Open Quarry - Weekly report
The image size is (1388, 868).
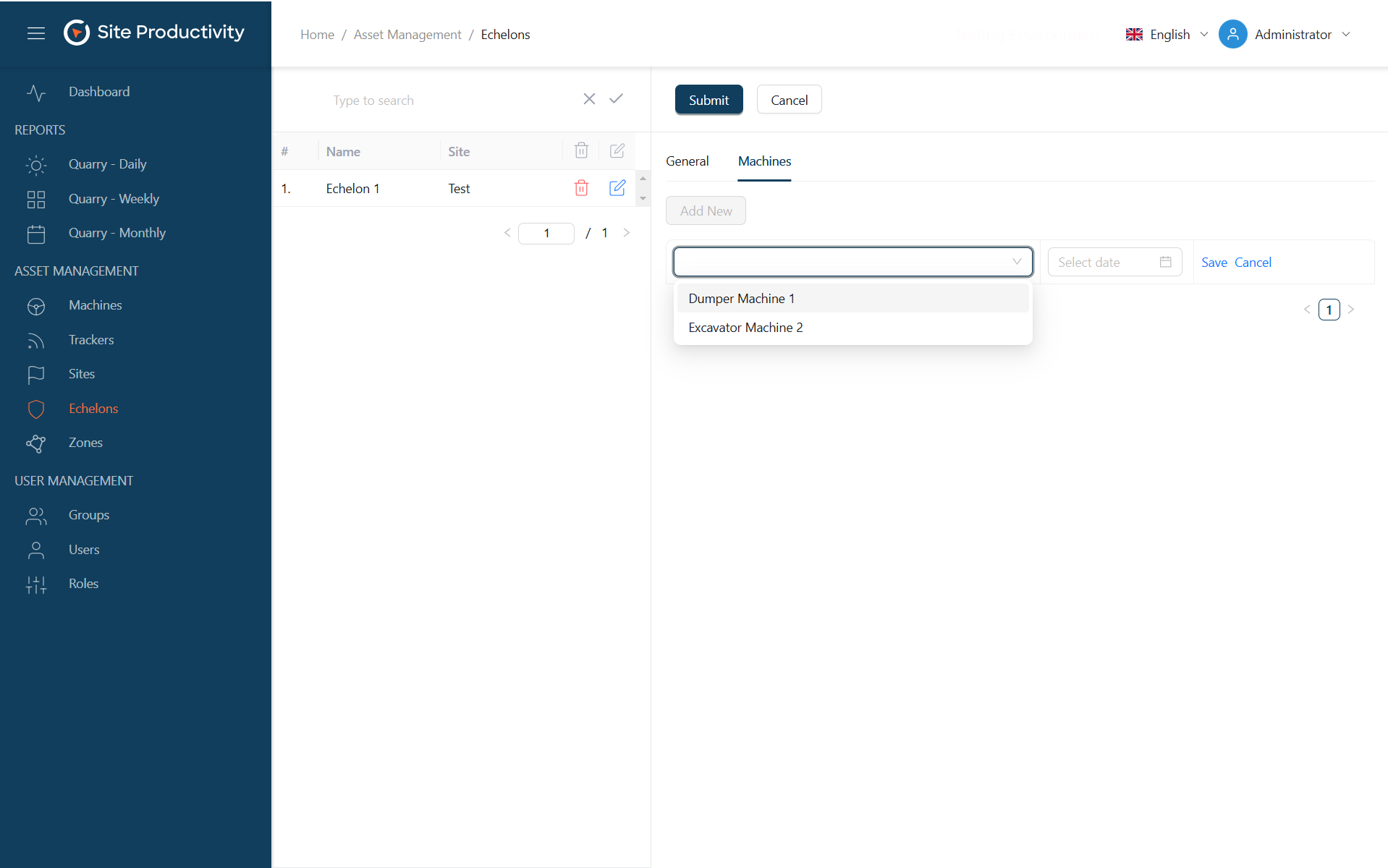point(114,199)
